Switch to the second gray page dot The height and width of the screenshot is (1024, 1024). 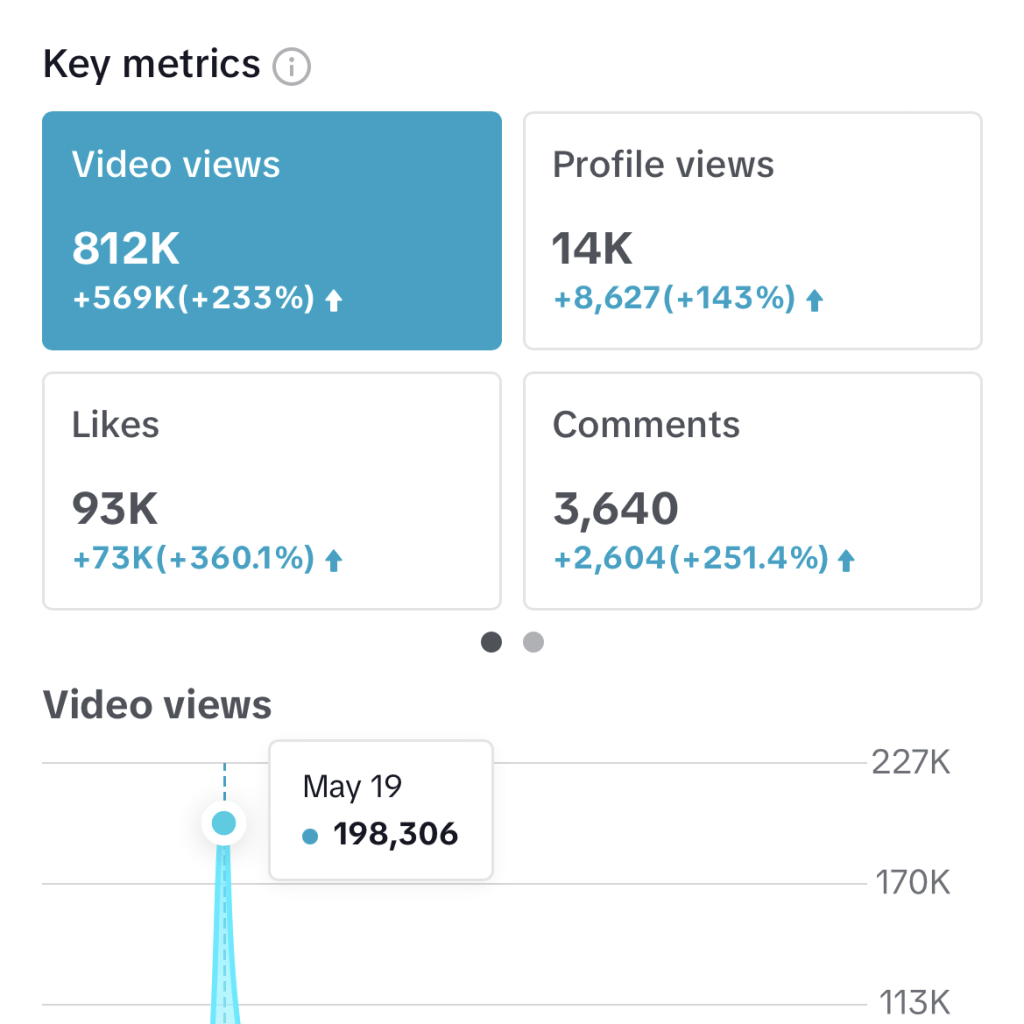click(x=534, y=642)
